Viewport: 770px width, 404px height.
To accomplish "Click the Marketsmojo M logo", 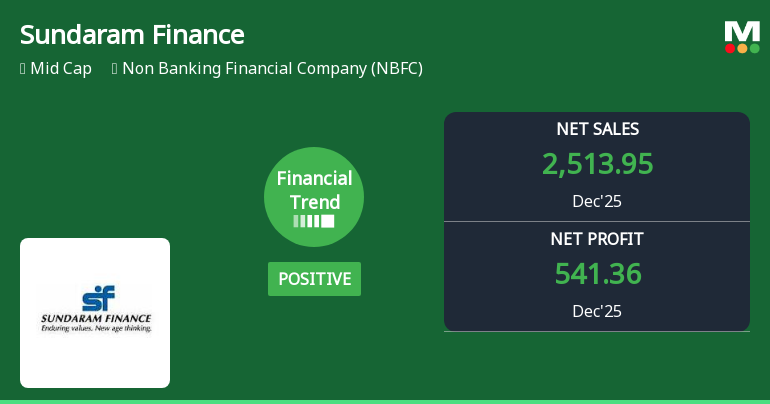I will (742, 30).
